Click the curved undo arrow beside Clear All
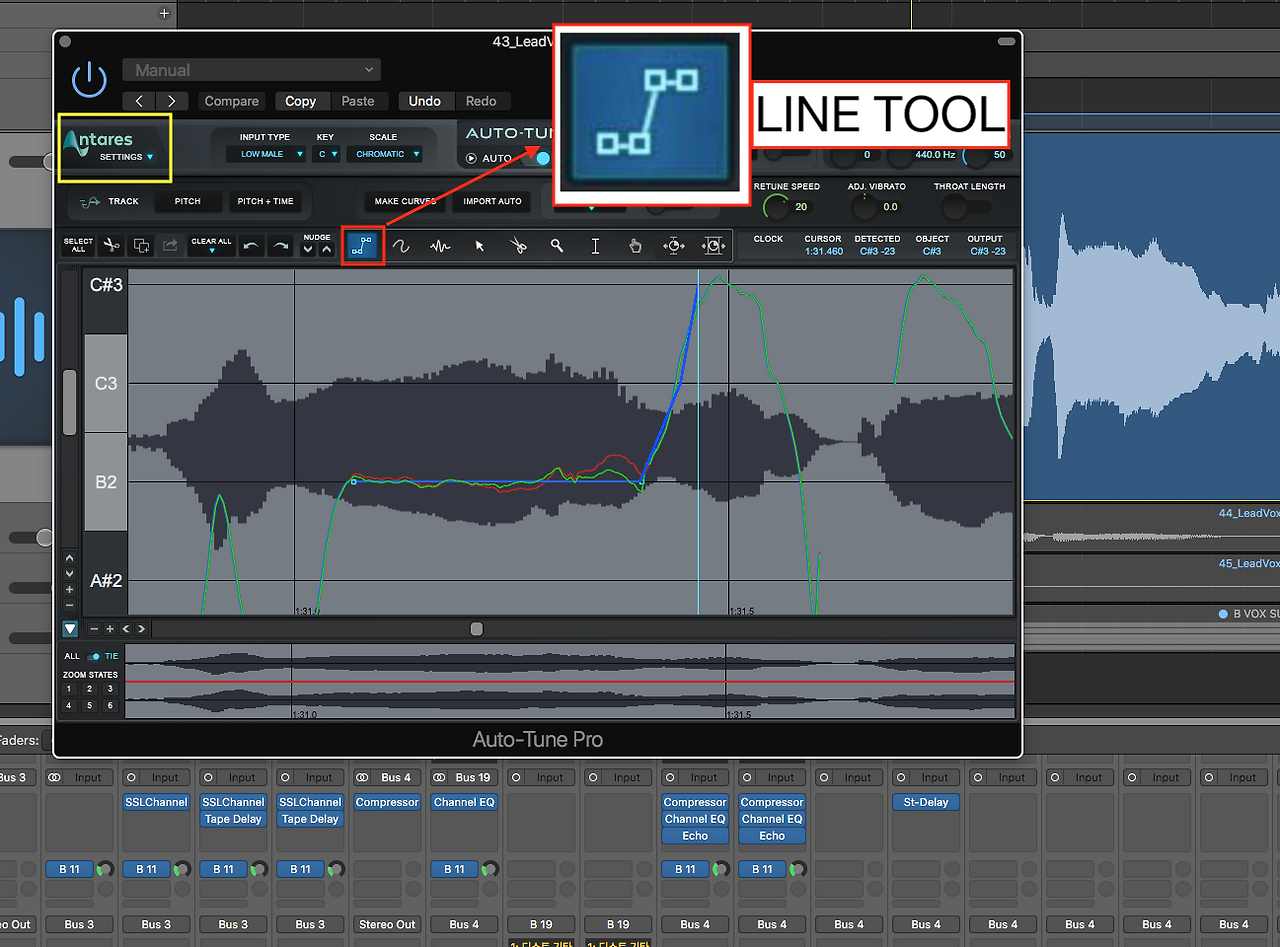 (252, 246)
